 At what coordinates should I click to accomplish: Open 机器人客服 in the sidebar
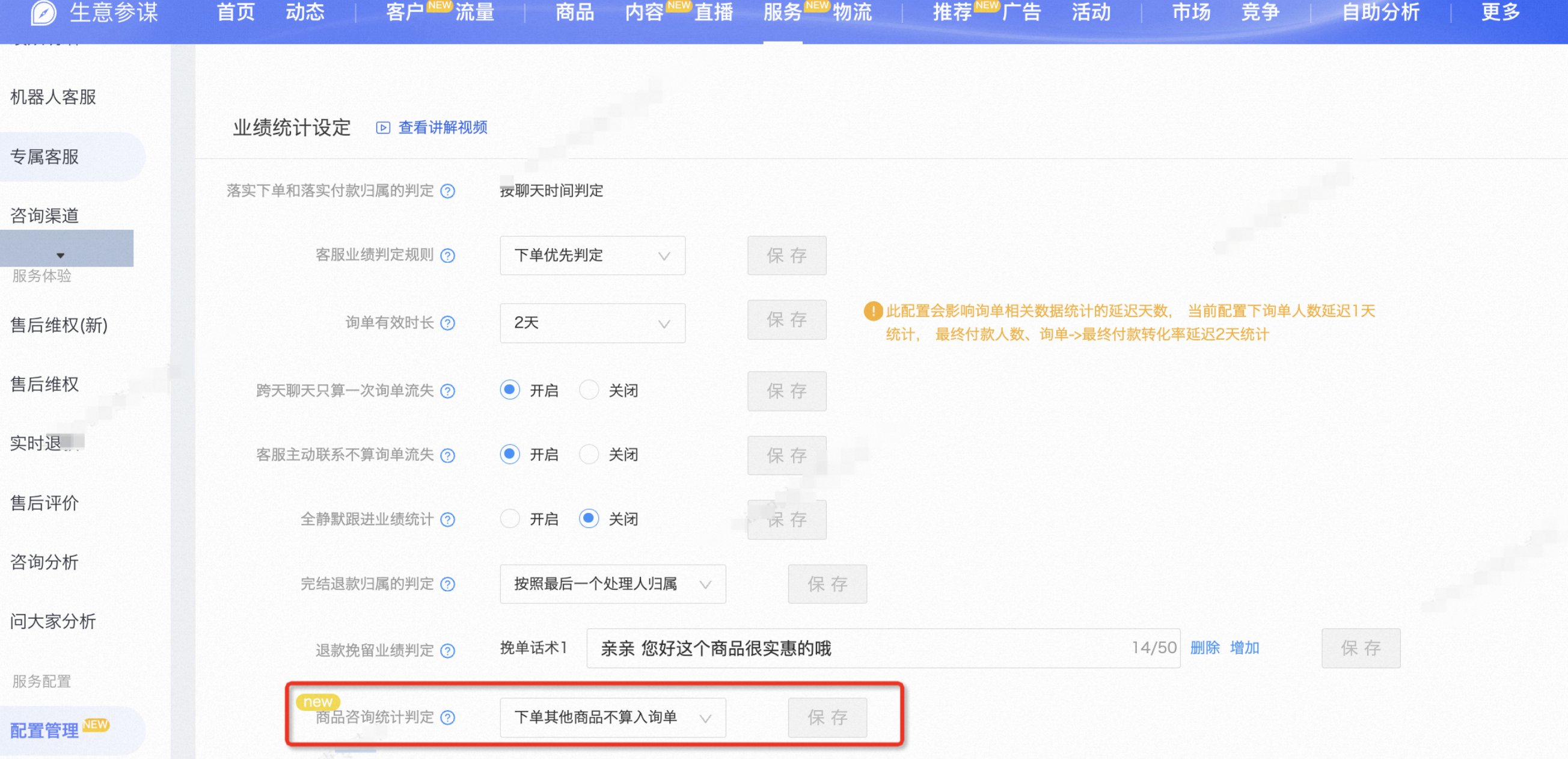point(53,97)
